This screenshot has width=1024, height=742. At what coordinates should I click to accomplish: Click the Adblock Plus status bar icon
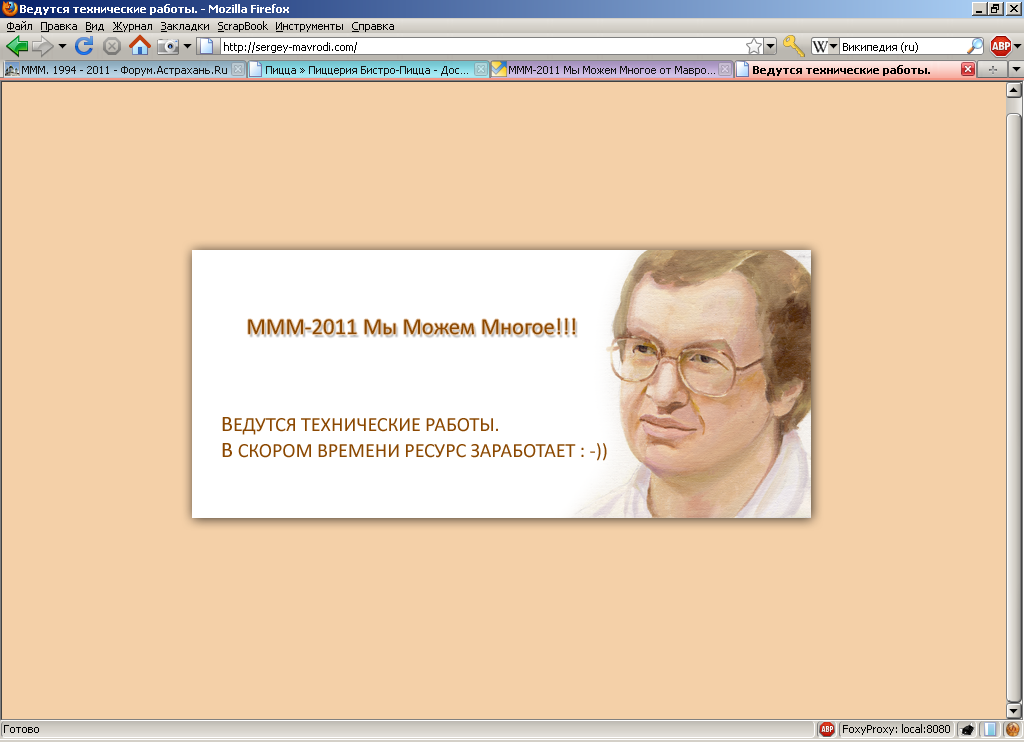(x=827, y=729)
